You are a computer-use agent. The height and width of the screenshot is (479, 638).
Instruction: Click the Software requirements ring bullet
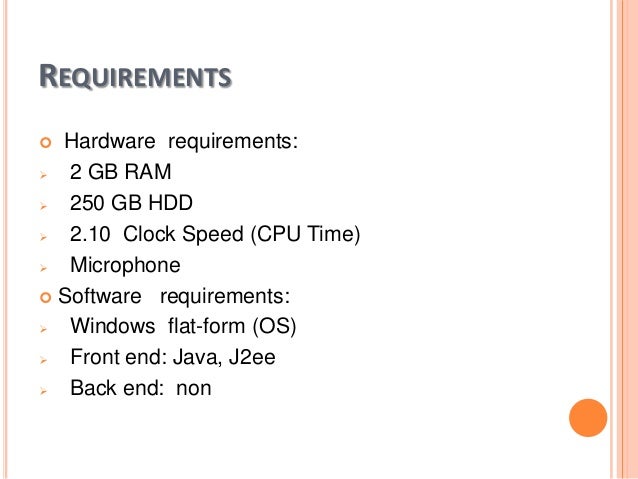[46, 297]
